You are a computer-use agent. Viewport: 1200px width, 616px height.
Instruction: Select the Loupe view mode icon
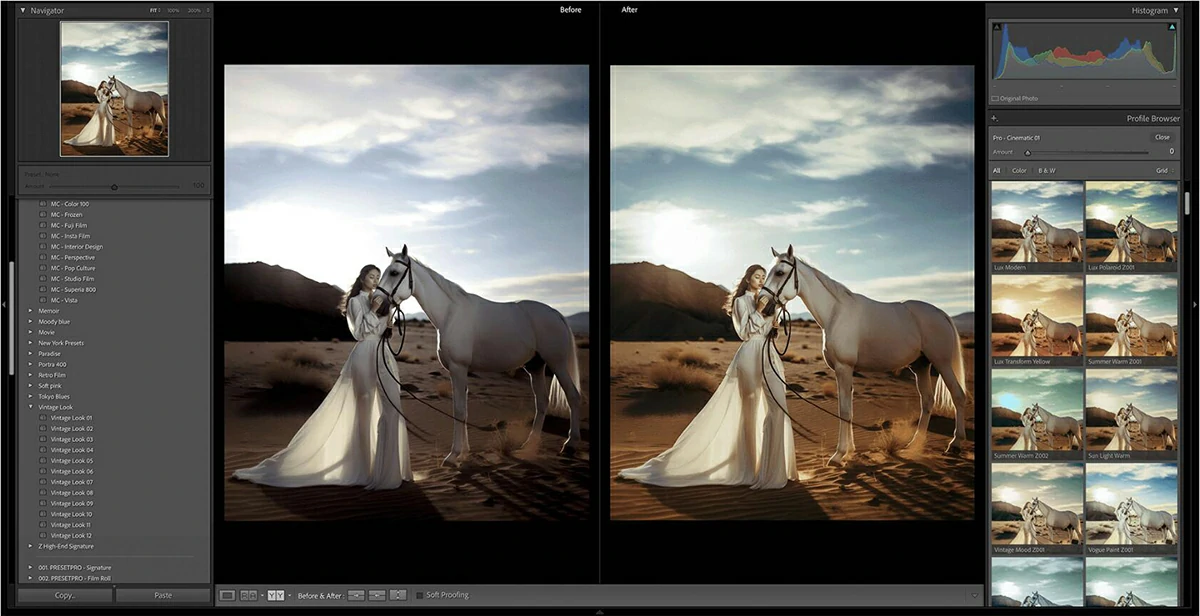pos(227,595)
